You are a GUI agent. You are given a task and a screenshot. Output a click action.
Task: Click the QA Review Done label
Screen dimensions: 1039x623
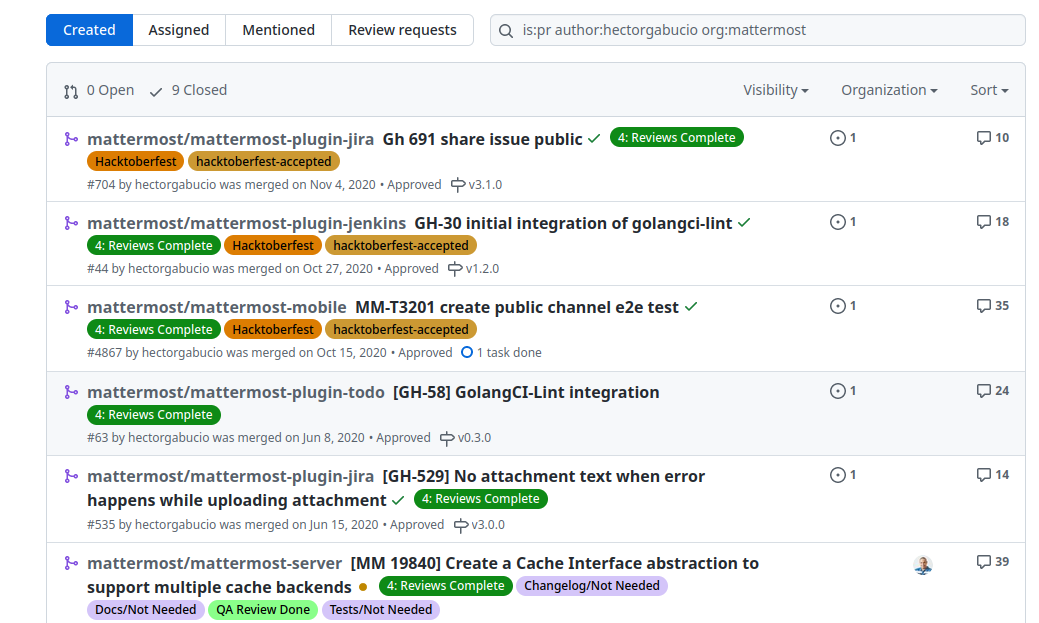(x=263, y=609)
